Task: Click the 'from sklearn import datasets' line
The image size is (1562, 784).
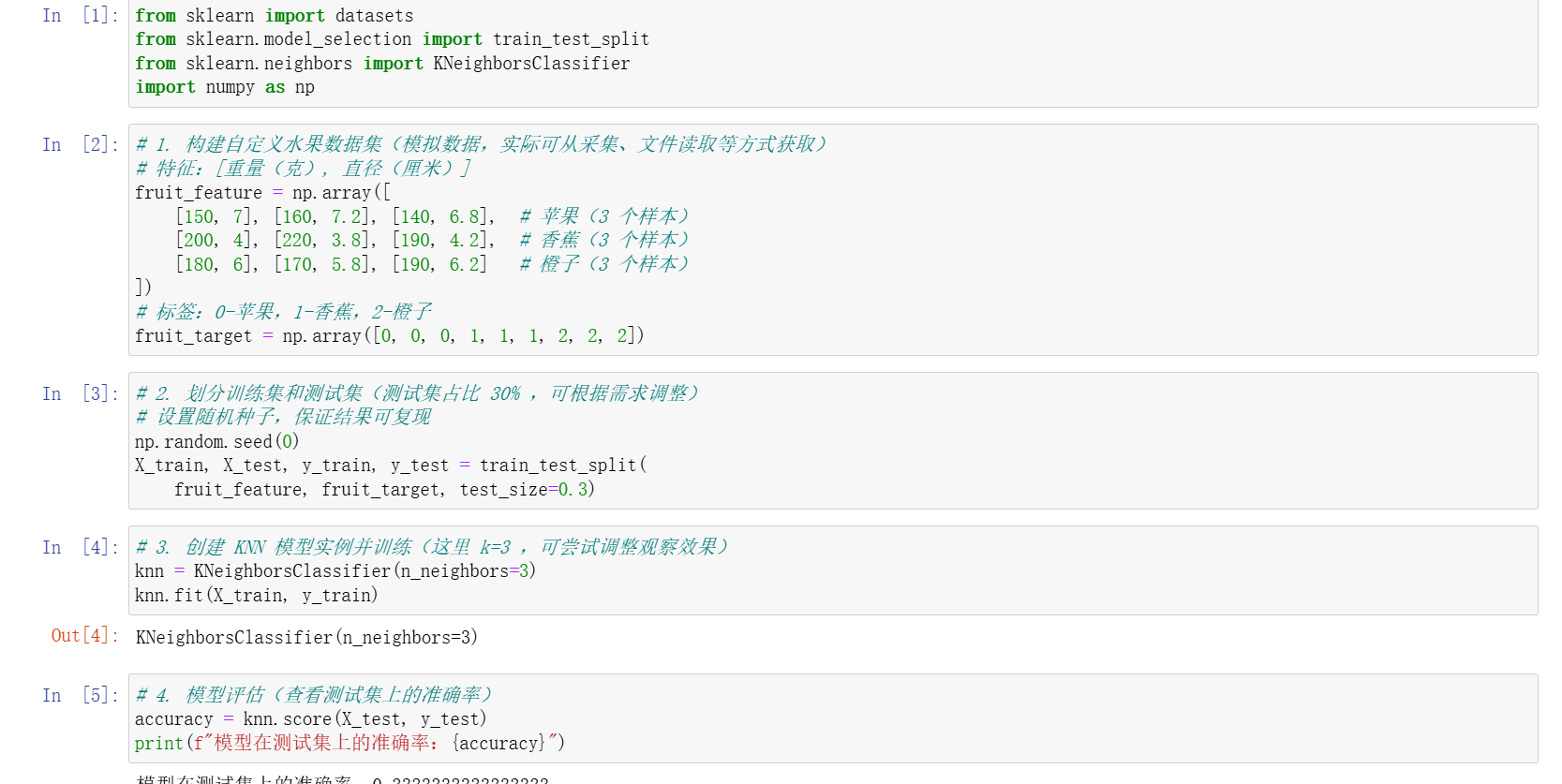Action: pyautogui.click(x=274, y=16)
